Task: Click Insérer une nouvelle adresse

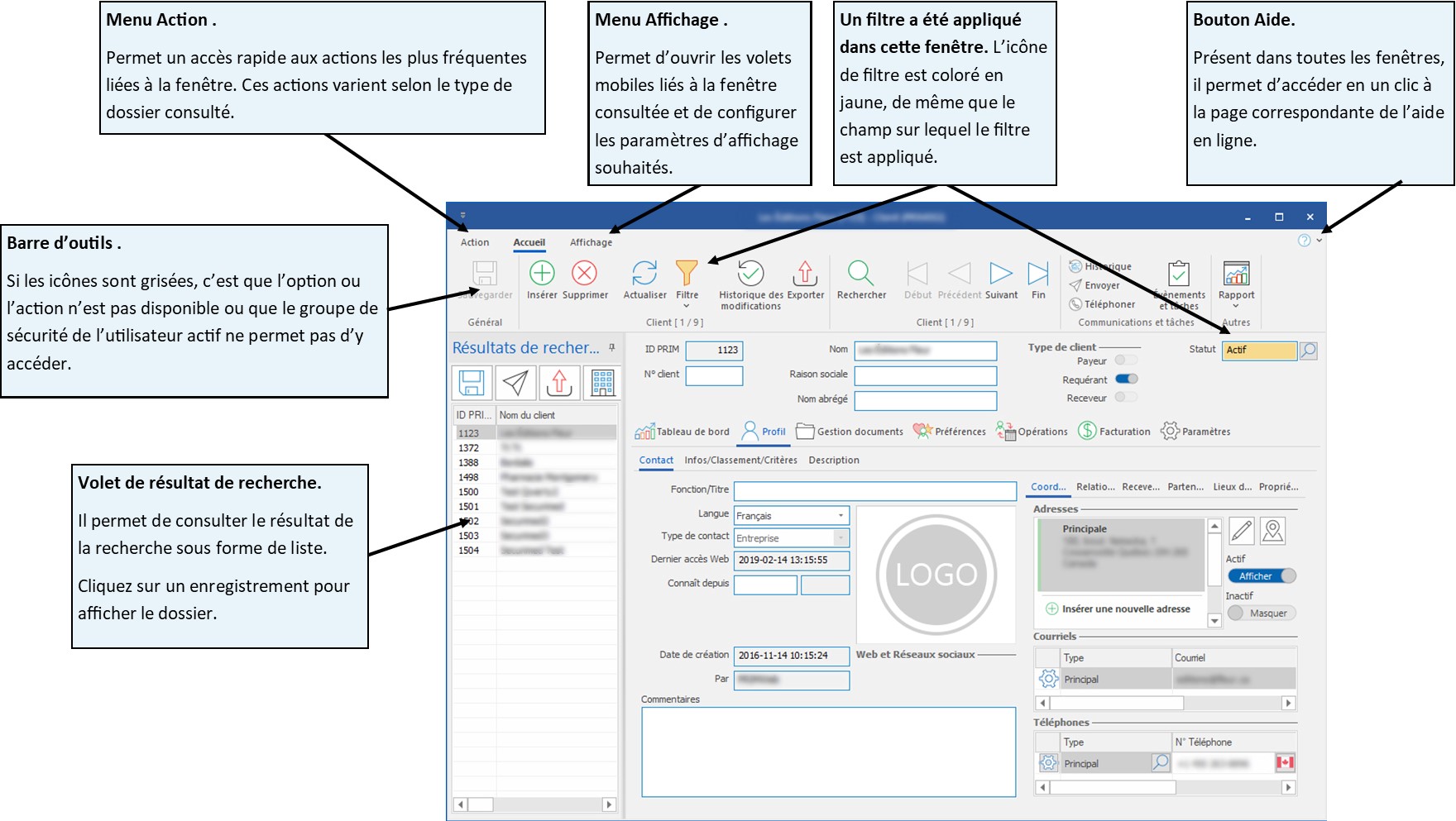Action: 1125,609
